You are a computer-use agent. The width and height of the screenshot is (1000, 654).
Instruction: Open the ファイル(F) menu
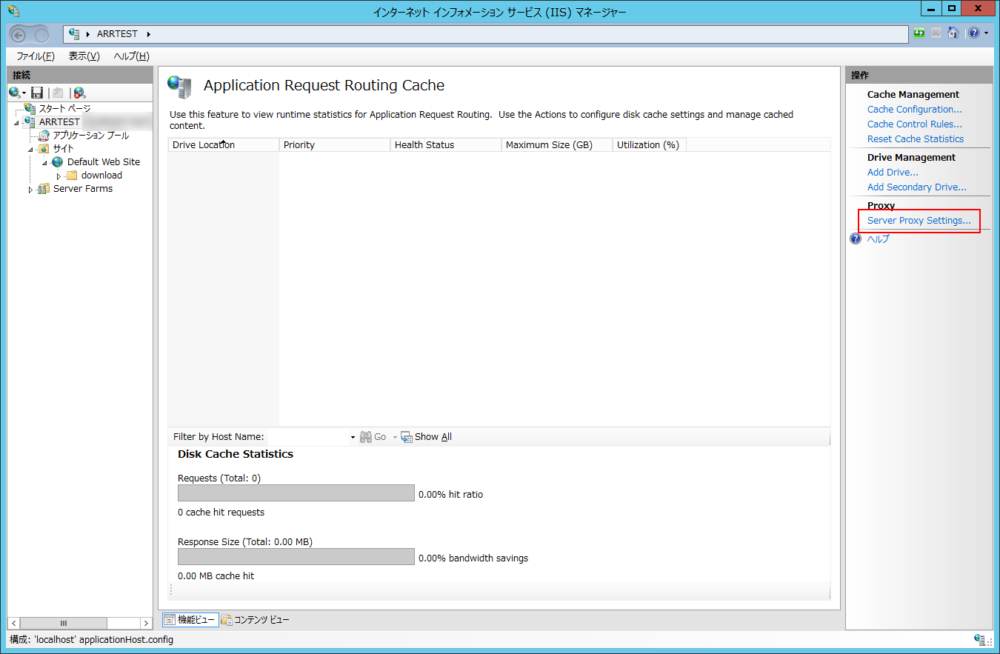click(x=34, y=56)
